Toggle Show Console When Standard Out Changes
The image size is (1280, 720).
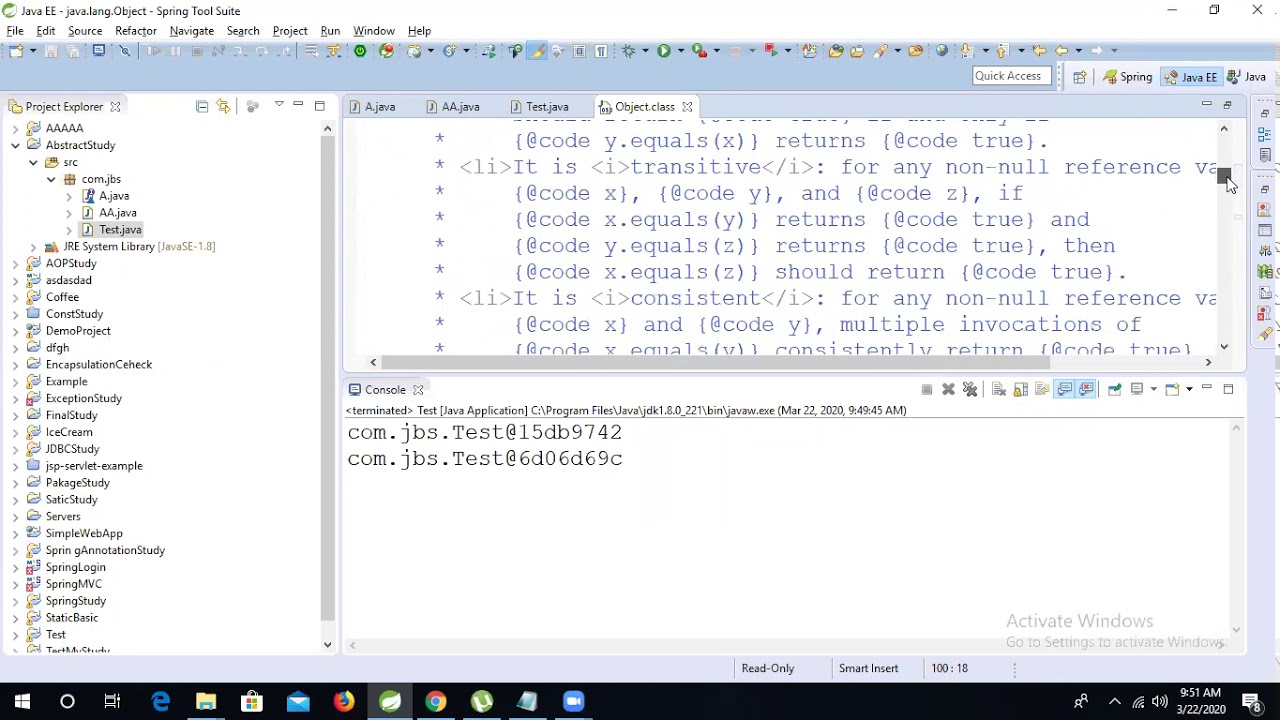click(1064, 389)
